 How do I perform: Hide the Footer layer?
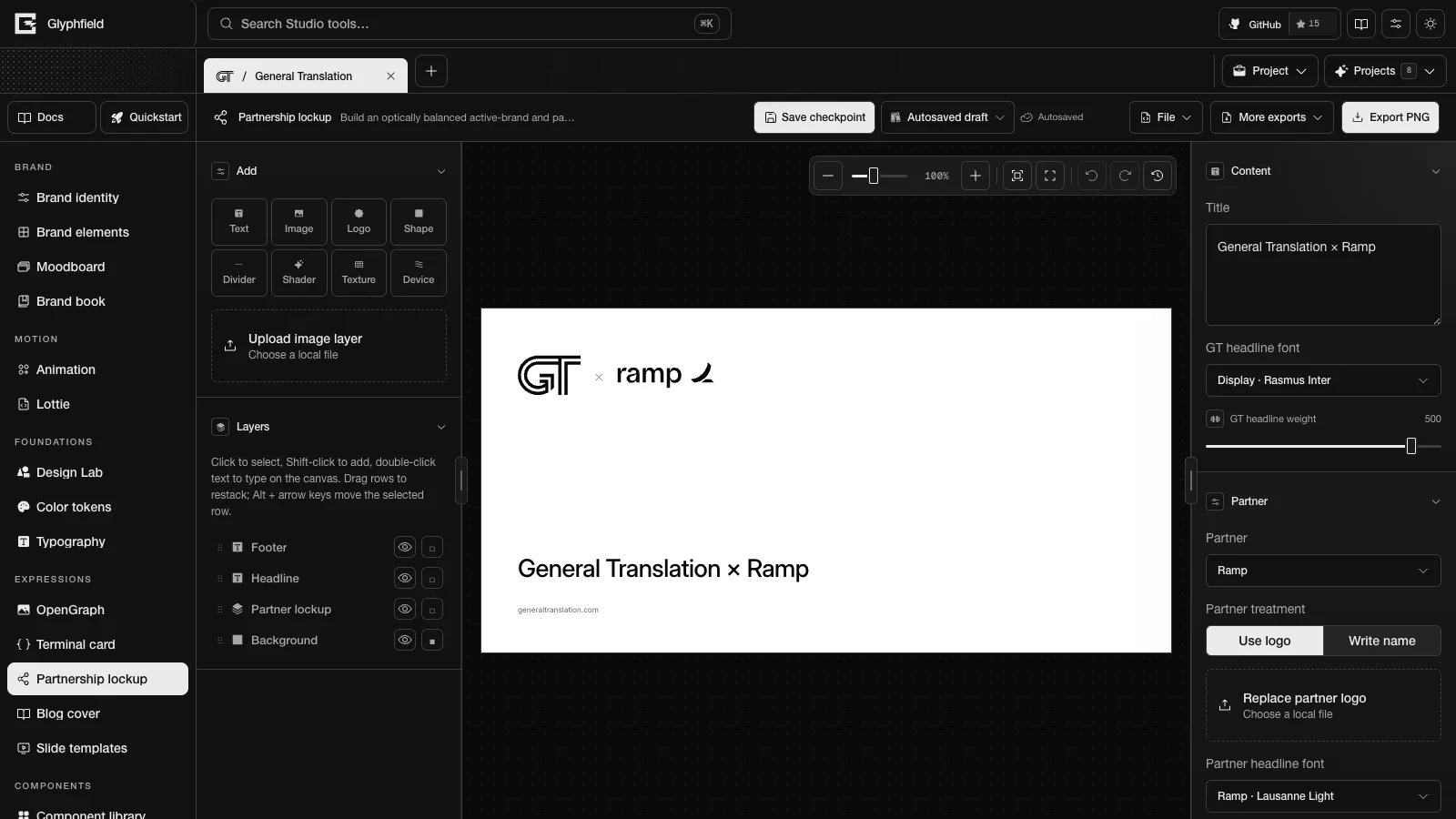[405, 547]
